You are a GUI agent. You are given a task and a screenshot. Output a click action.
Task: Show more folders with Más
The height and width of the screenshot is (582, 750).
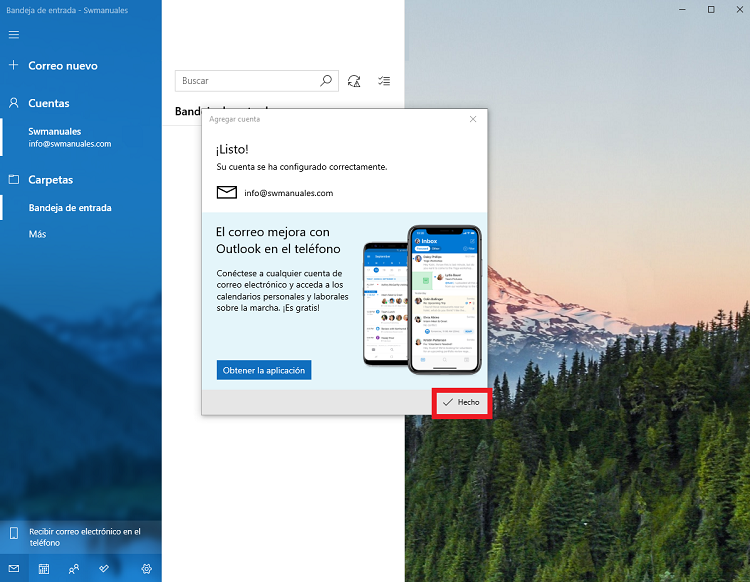pyautogui.click(x=37, y=234)
